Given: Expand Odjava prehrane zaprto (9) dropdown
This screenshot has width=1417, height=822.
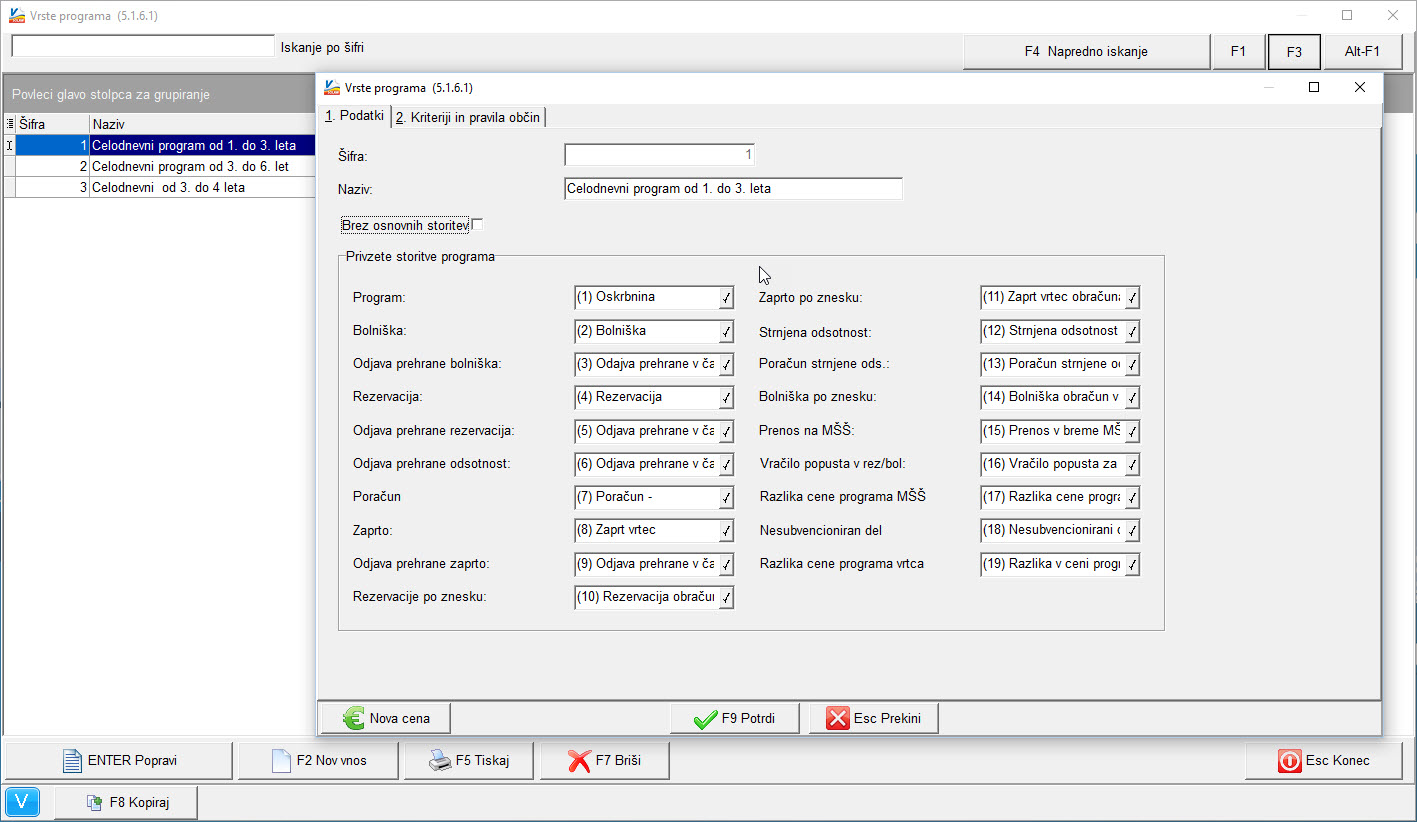Looking at the screenshot, I should [x=726, y=565].
